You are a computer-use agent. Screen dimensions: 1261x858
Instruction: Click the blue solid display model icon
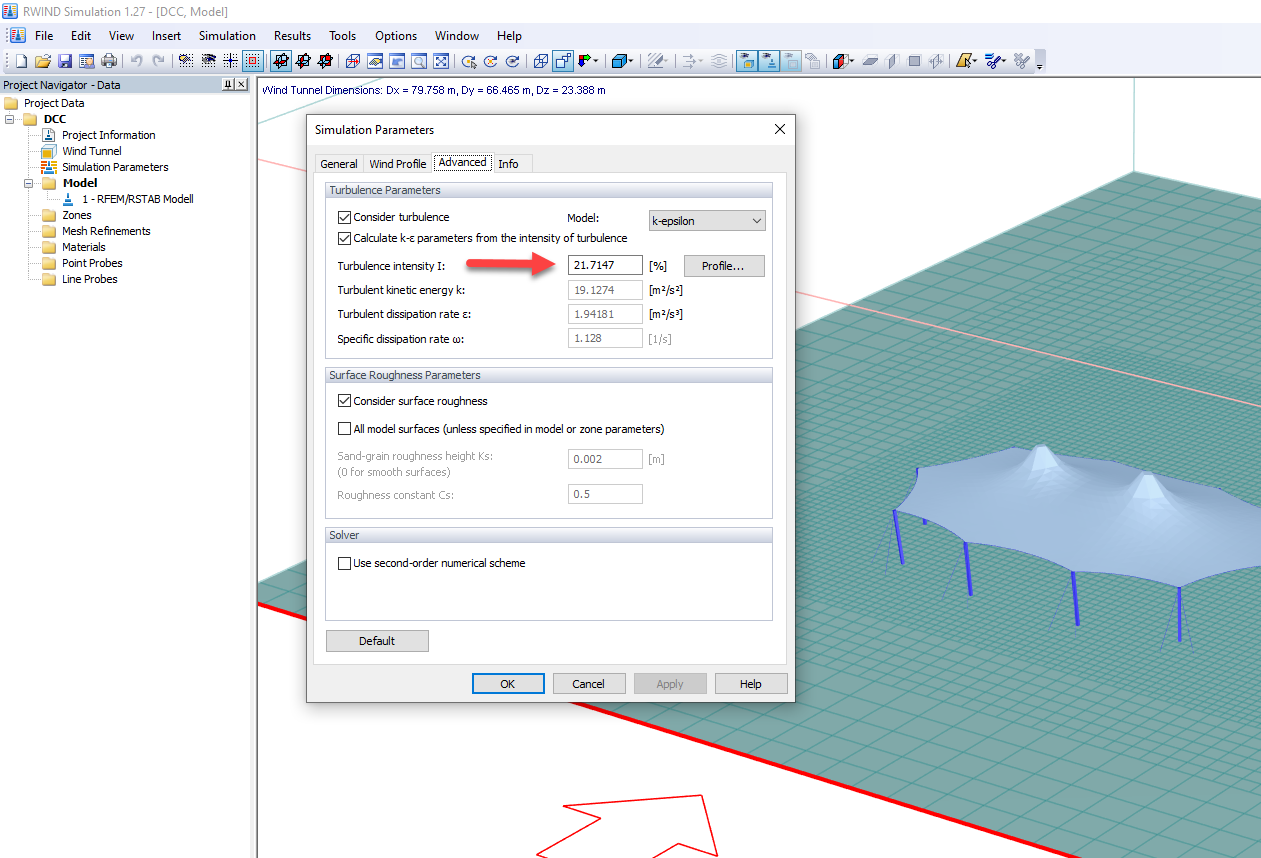[620, 61]
